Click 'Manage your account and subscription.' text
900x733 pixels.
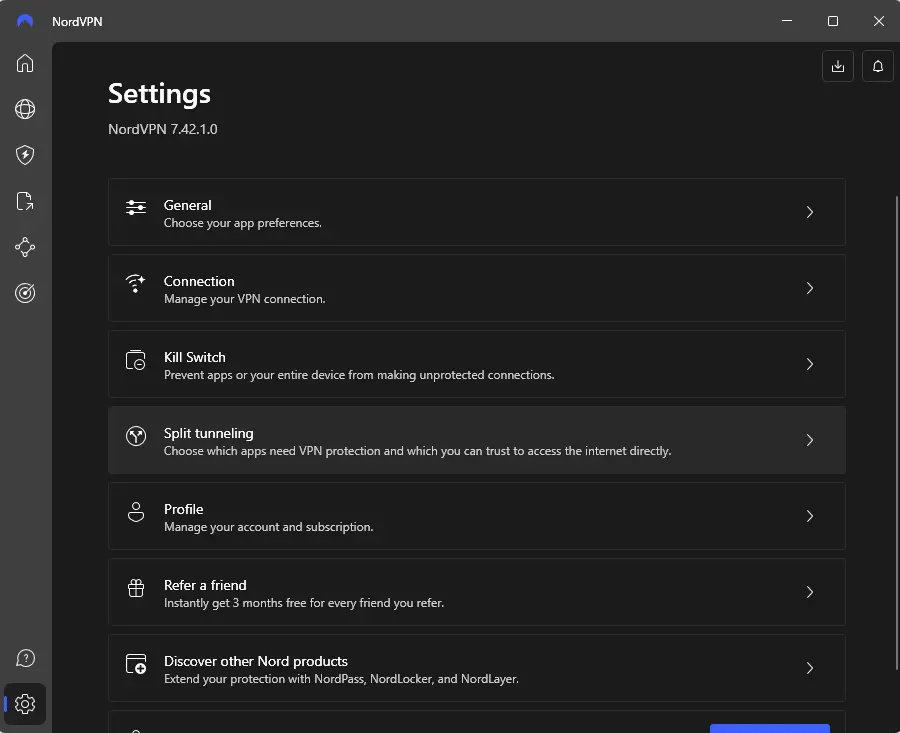pyautogui.click(x=269, y=527)
